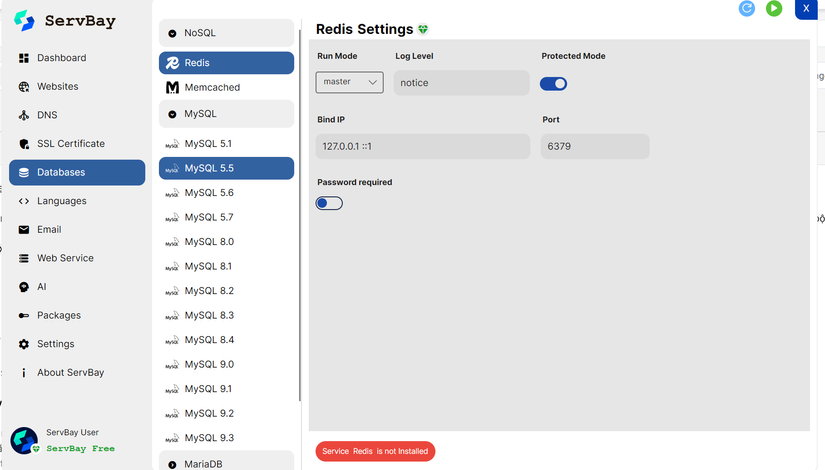
Task: Click the green diamond premium badge
Action: 423,29
